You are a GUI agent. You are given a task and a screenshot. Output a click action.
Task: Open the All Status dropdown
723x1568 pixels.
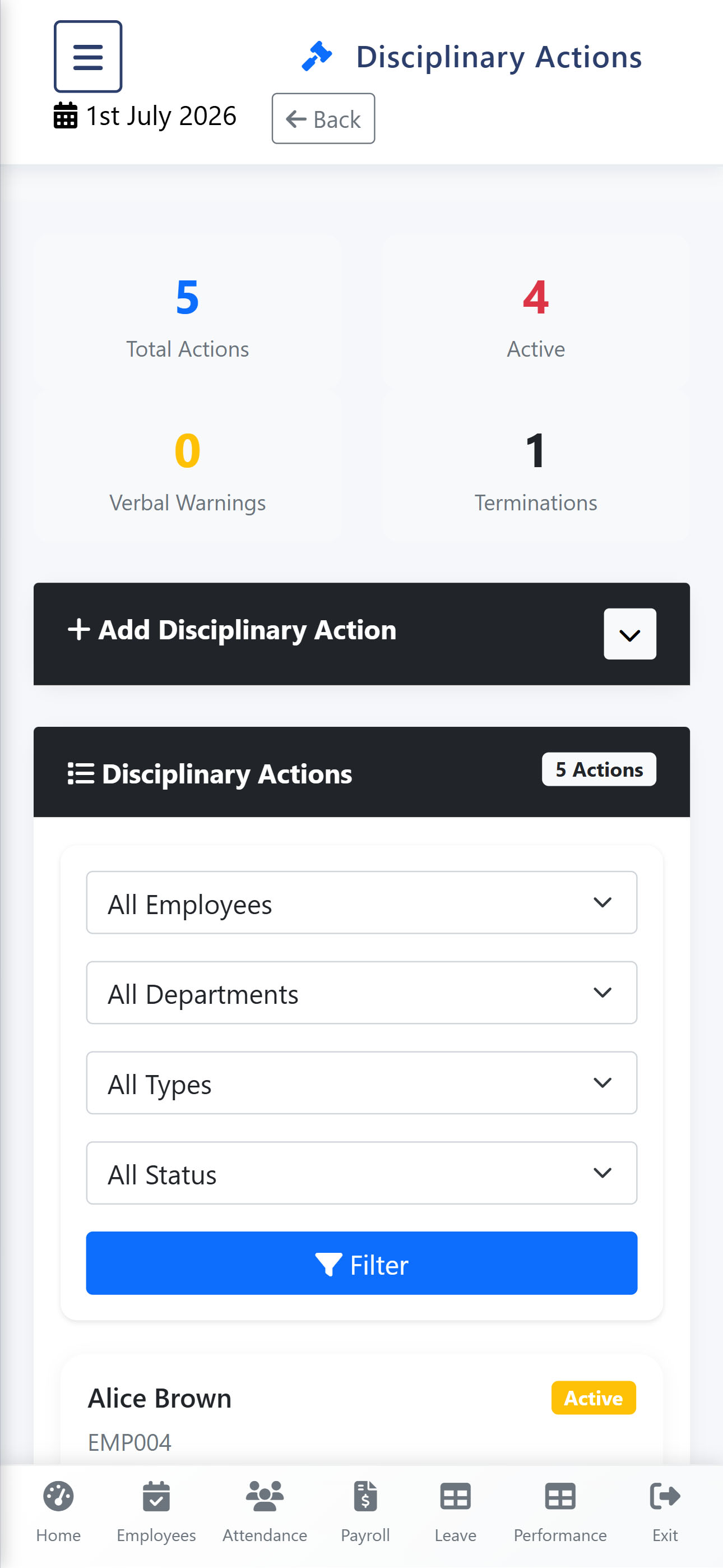pyautogui.click(x=361, y=1173)
